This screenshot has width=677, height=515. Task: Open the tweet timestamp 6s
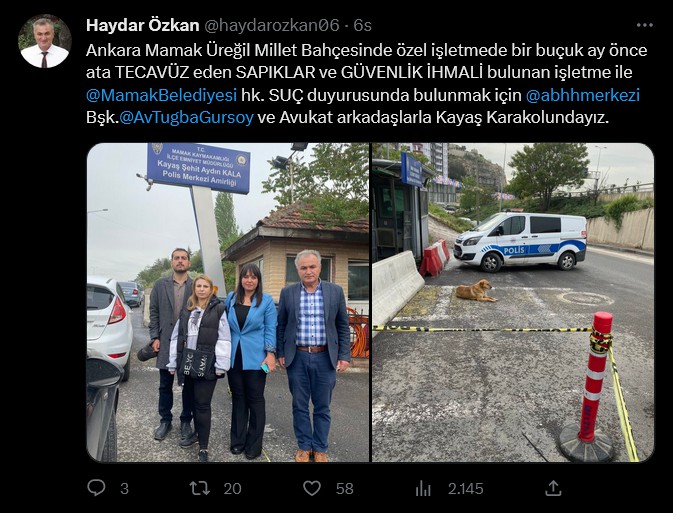[363, 25]
